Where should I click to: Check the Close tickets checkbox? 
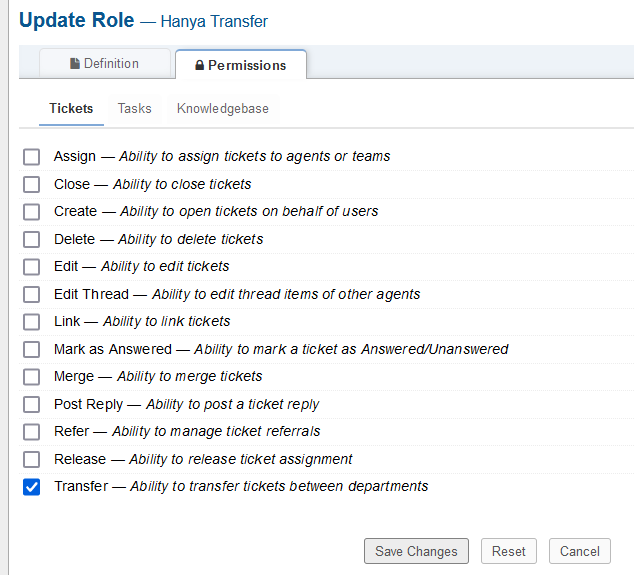[32, 184]
